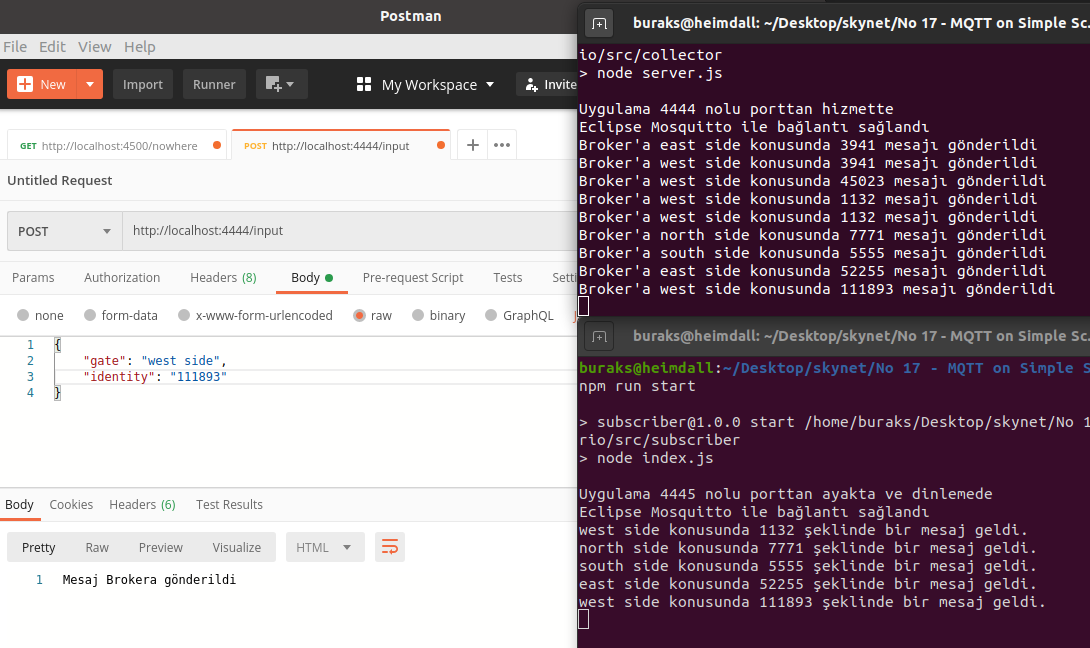Open the Help menu
Image resolution: width=1090 pixels, height=648 pixels.
click(x=140, y=47)
